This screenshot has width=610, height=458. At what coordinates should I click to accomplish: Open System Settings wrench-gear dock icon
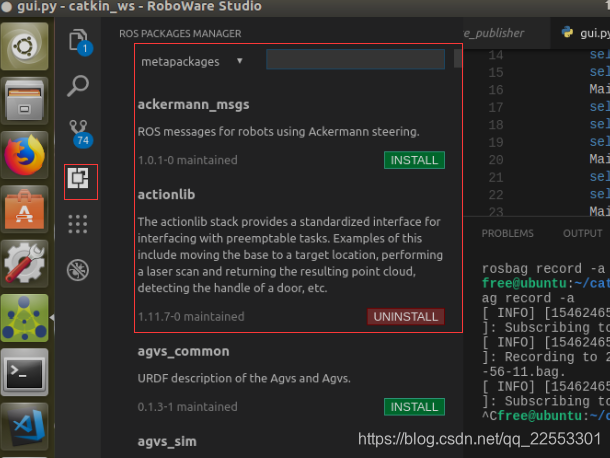(x=25, y=263)
